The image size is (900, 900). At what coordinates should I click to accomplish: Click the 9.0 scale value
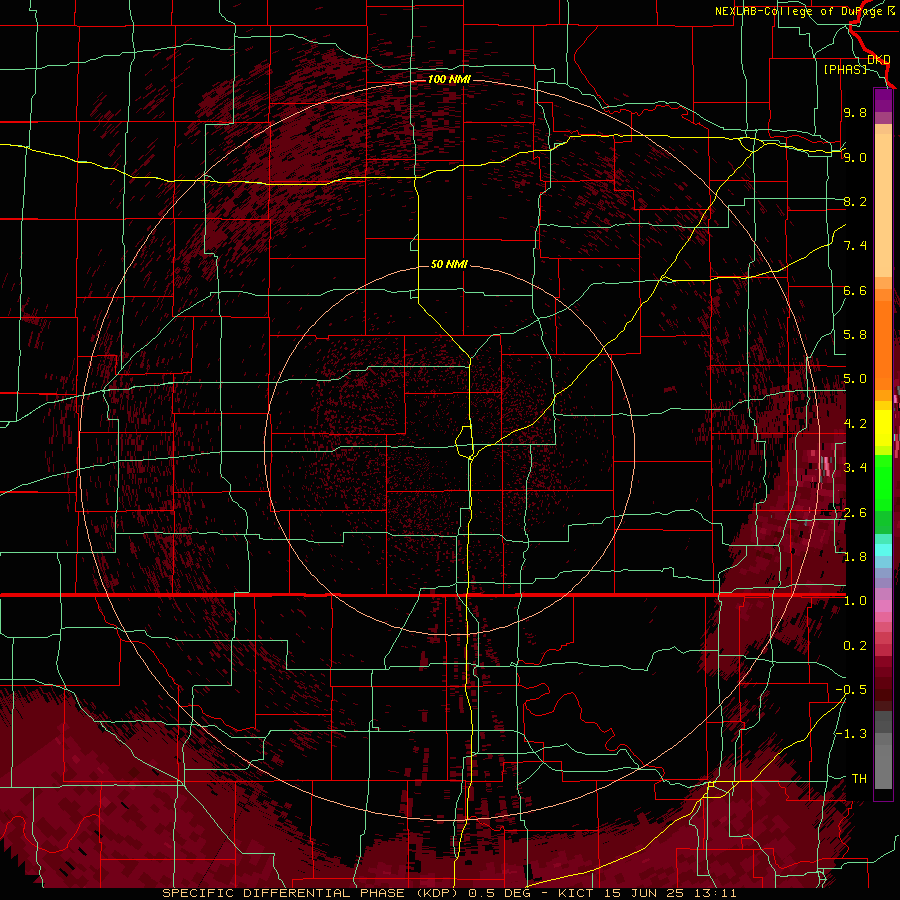pyautogui.click(x=855, y=157)
